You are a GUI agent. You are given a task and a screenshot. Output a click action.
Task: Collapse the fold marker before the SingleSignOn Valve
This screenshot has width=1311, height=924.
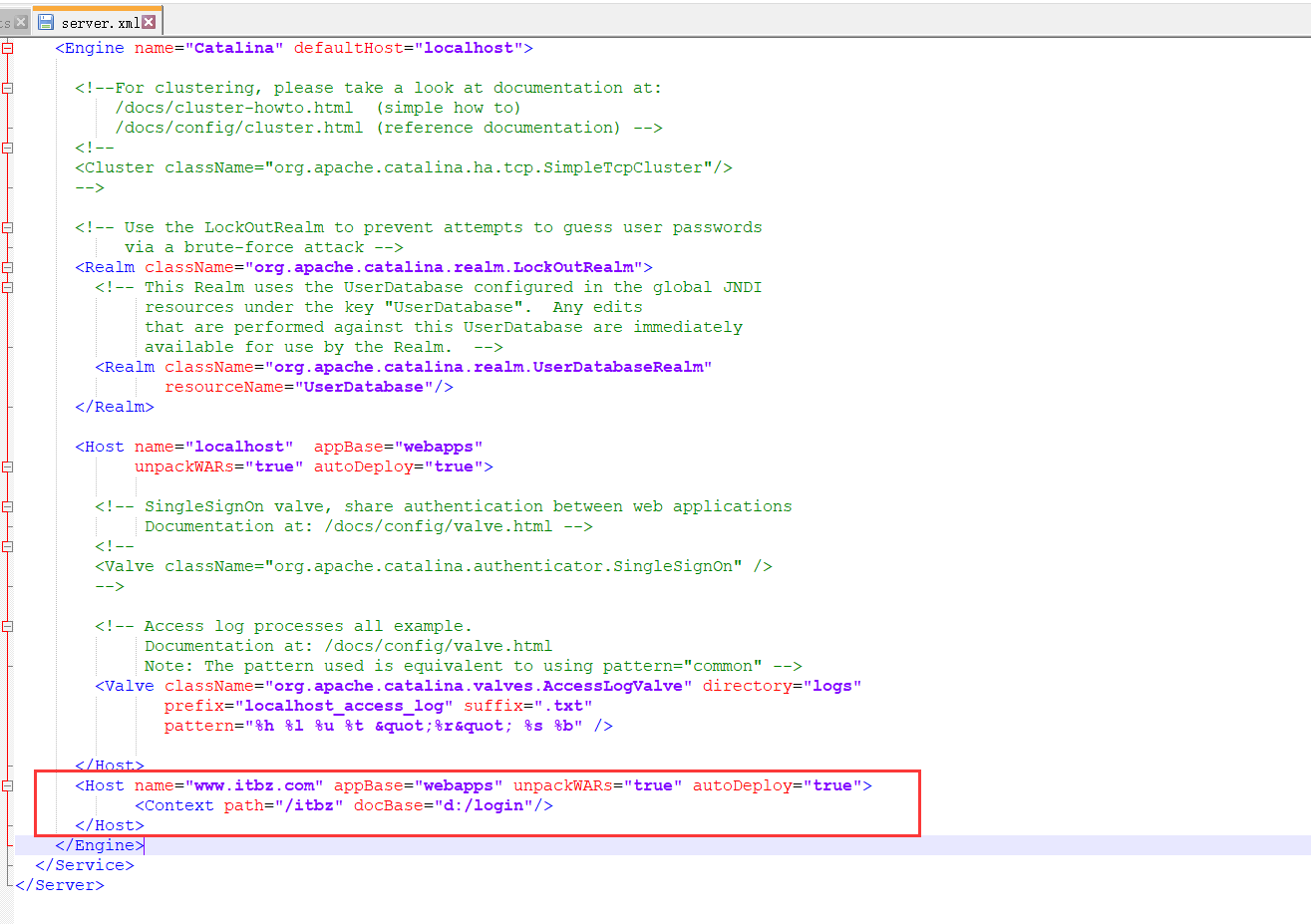7,546
